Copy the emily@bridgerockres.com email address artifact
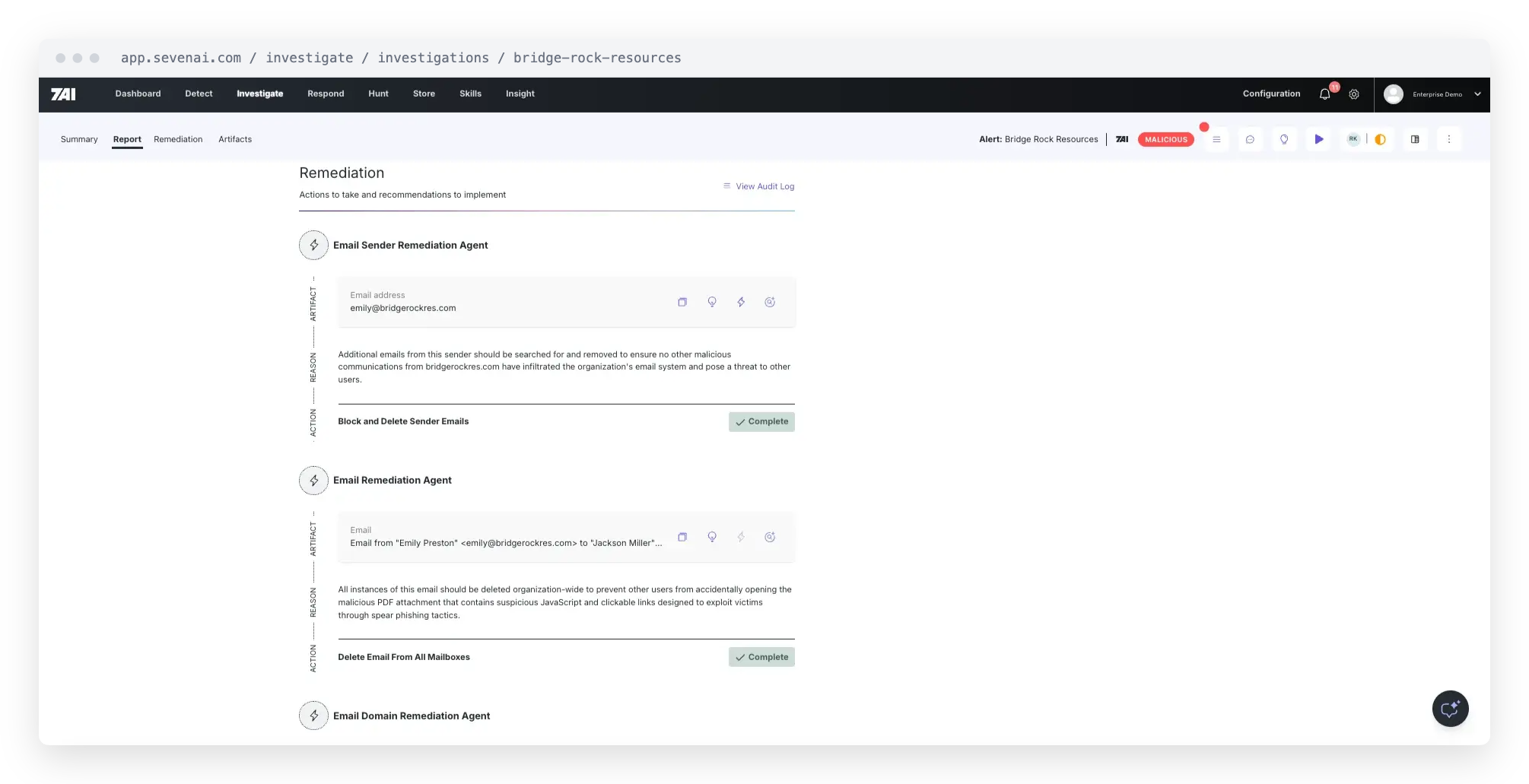 pos(682,302)
